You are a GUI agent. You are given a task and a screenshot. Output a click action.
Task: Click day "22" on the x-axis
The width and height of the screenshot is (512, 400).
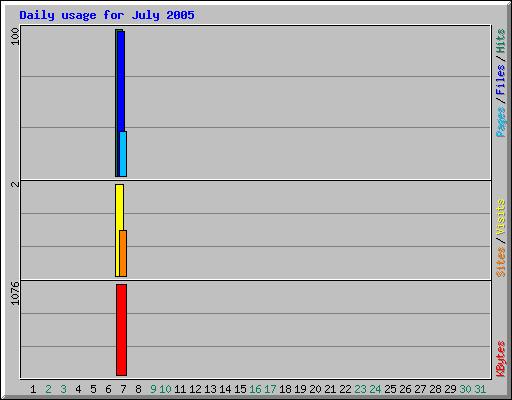pyautogui.click(x=345, y=389)
